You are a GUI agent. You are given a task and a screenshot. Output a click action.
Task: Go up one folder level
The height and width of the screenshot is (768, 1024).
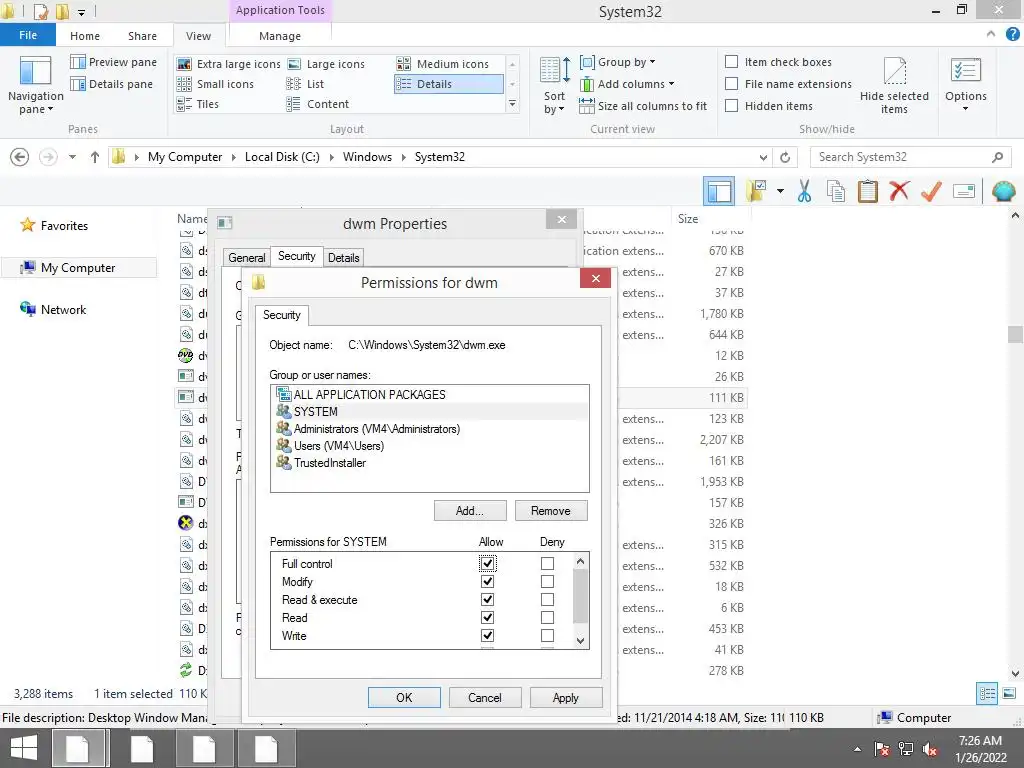(95, 157)
